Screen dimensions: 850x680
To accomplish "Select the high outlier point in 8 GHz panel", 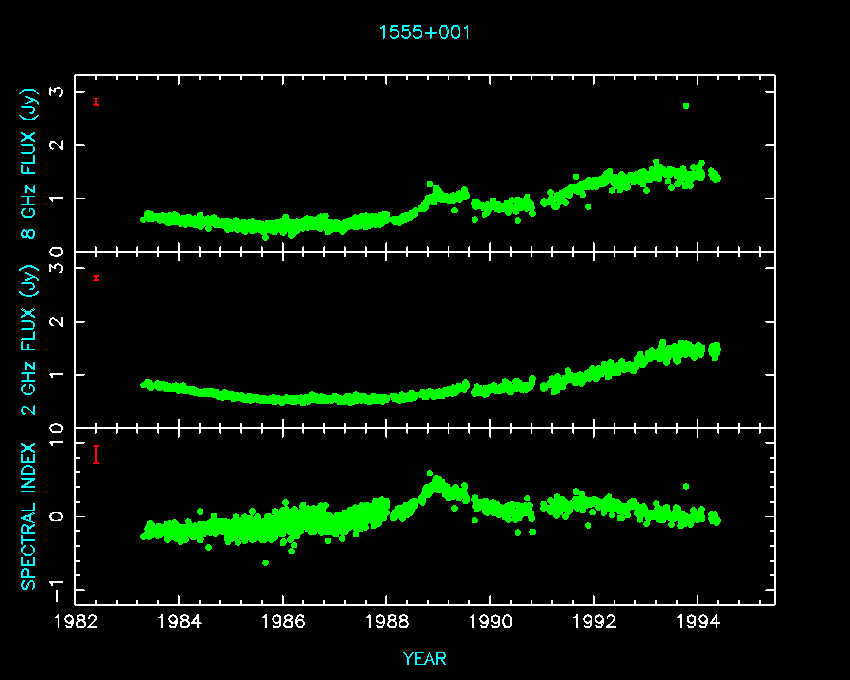I will pos(685,106).
